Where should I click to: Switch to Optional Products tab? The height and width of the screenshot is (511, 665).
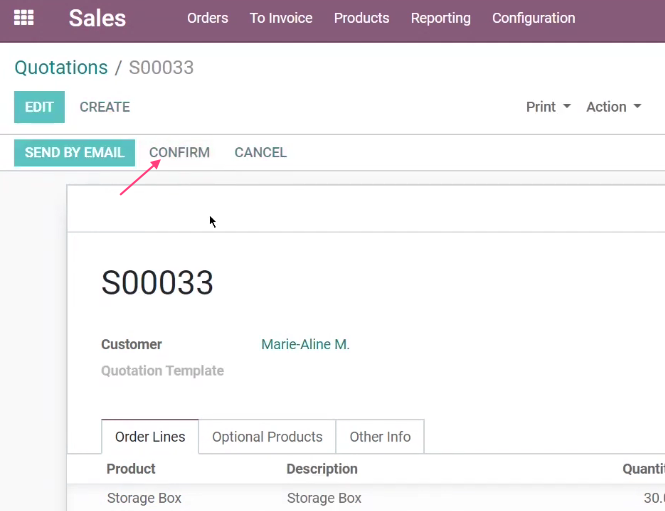coord(267,436)
